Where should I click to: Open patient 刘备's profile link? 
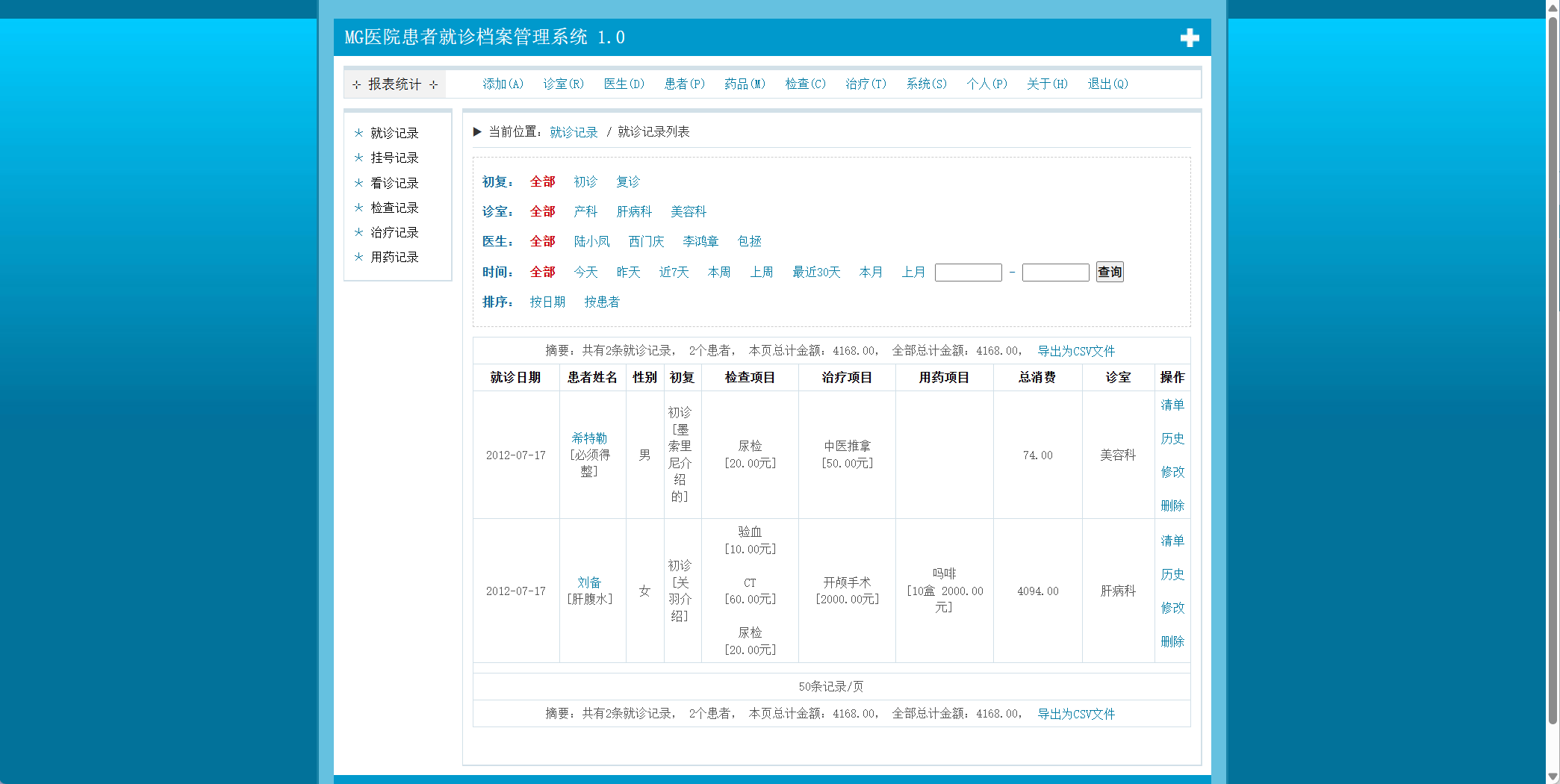[x=588, y=582]
